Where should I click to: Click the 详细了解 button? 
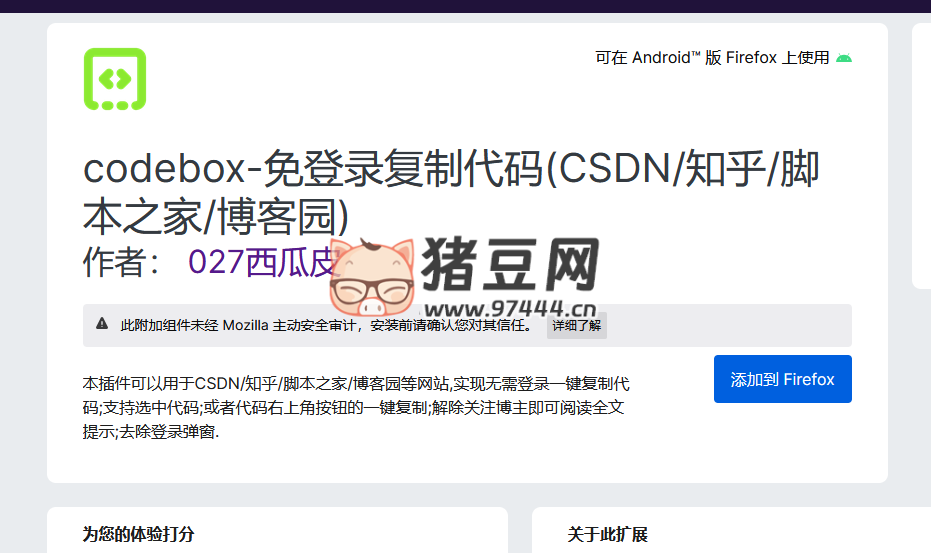(x=577, y=326)
